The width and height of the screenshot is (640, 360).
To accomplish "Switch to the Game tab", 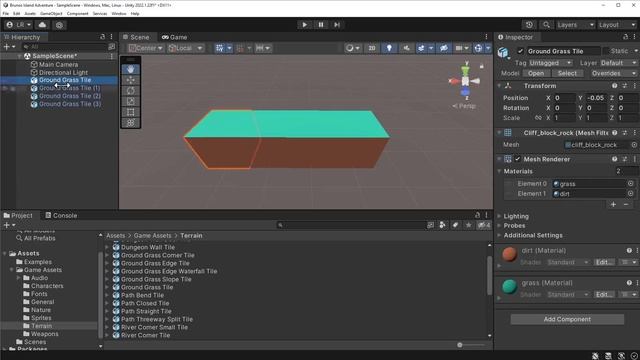I will click(175, 37).
